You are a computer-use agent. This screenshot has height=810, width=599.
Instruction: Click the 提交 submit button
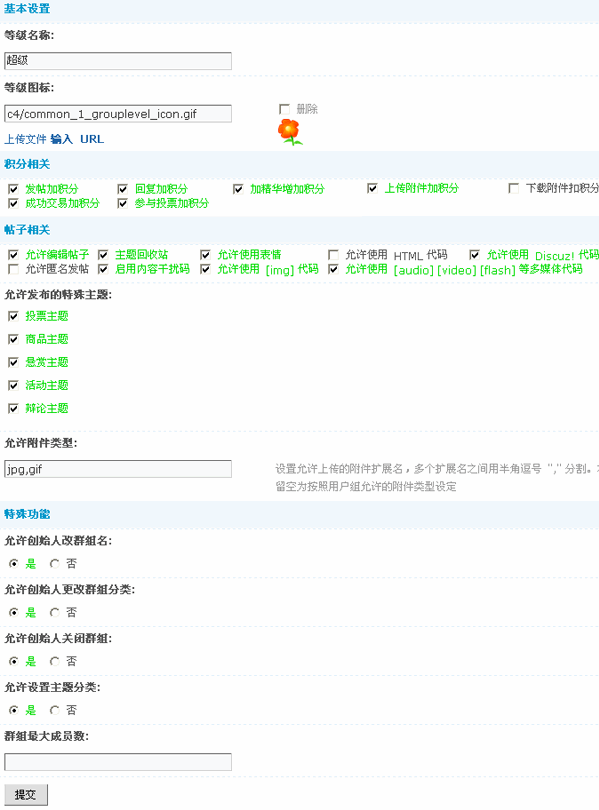coord(26,795)
